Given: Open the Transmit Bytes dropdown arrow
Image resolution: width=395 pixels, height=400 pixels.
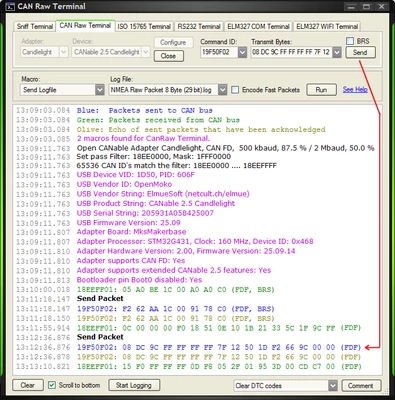Looking at the screenshot, I should click(x=337, y=52).
